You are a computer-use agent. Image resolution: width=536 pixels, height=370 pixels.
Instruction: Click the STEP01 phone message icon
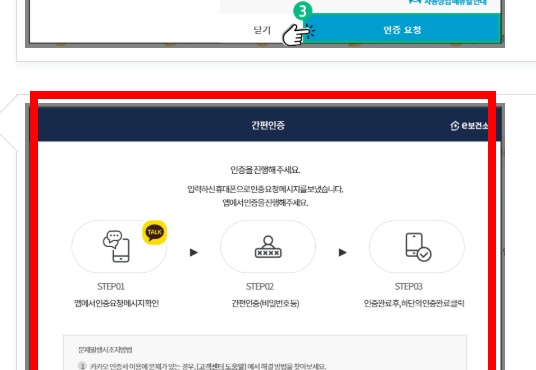pyautogui.click(x=117, y=246)
